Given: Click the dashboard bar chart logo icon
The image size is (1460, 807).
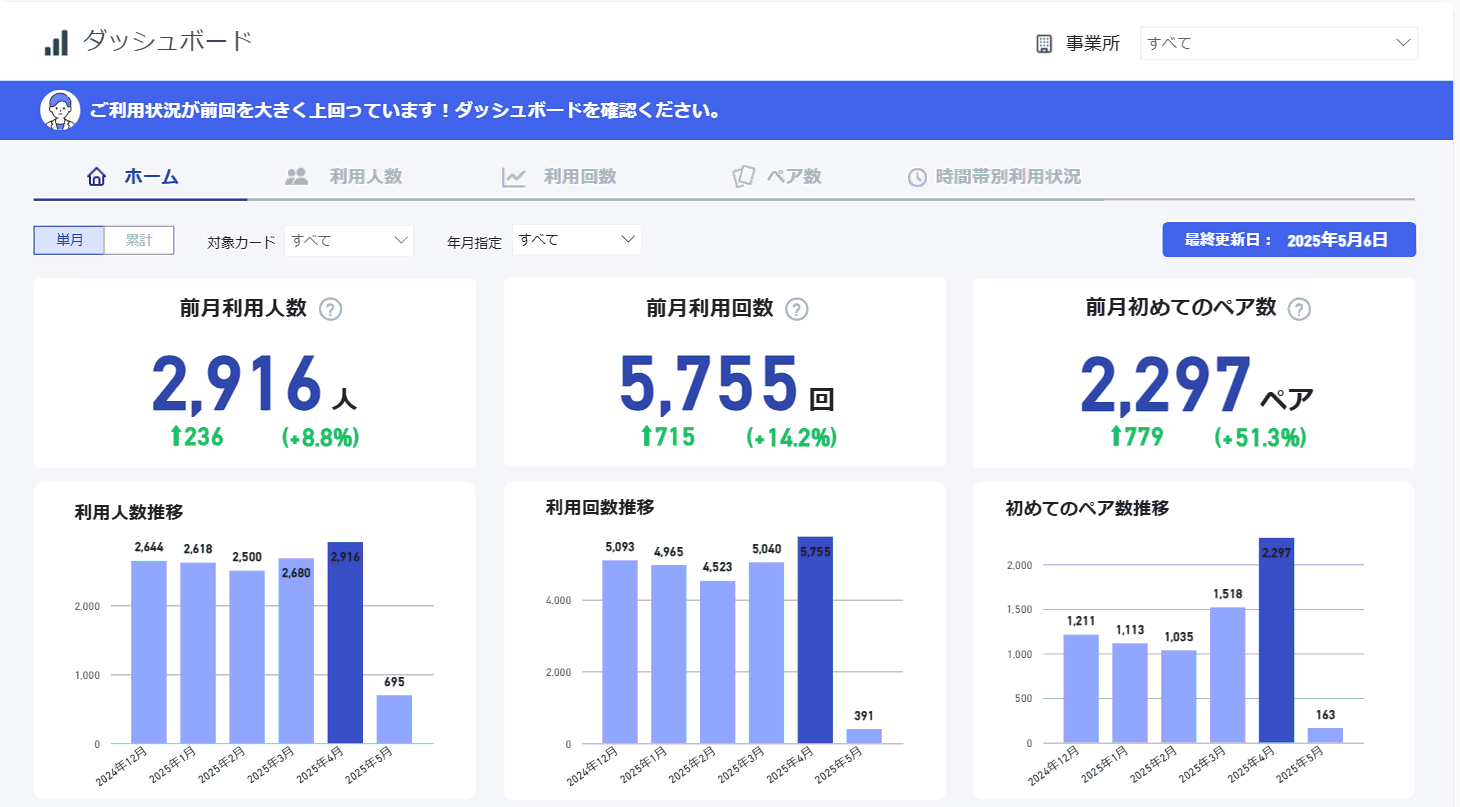Looking at the screenshot, I should pos(55,42).
